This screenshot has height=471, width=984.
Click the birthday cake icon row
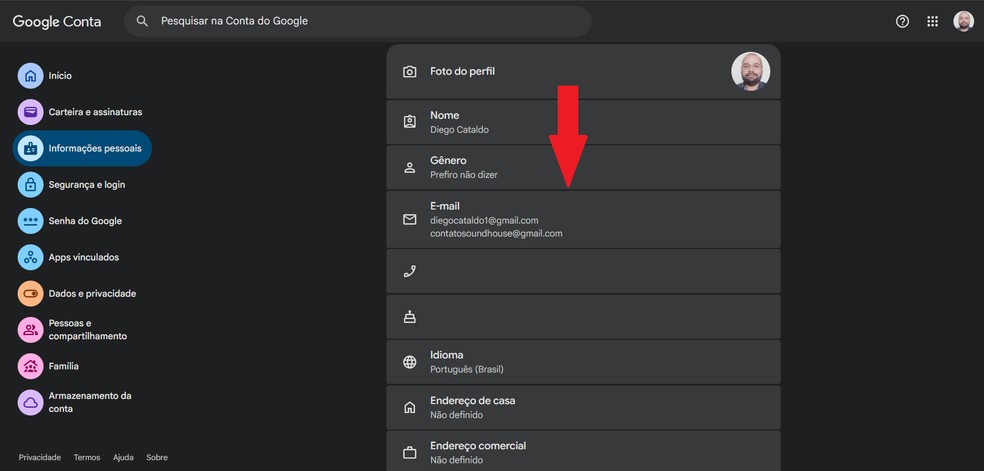[584, 317]
